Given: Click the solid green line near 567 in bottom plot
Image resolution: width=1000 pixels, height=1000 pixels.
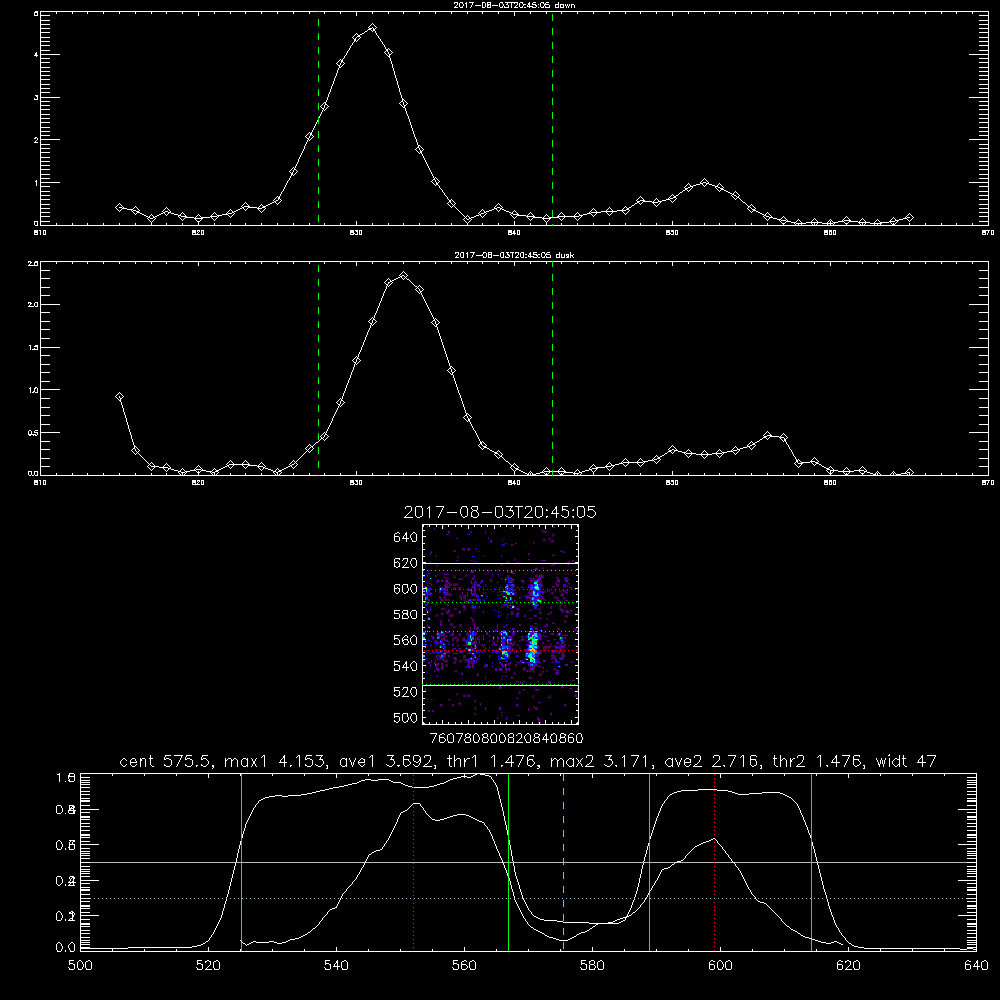Looking at the screenshot, I should [x=508, y=862].
